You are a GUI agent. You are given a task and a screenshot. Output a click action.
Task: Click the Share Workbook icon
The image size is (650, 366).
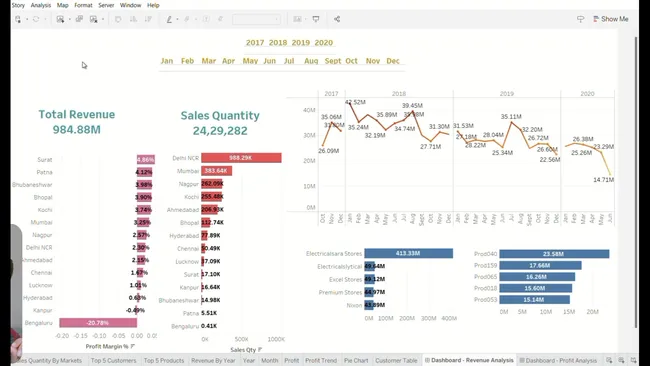337,19
